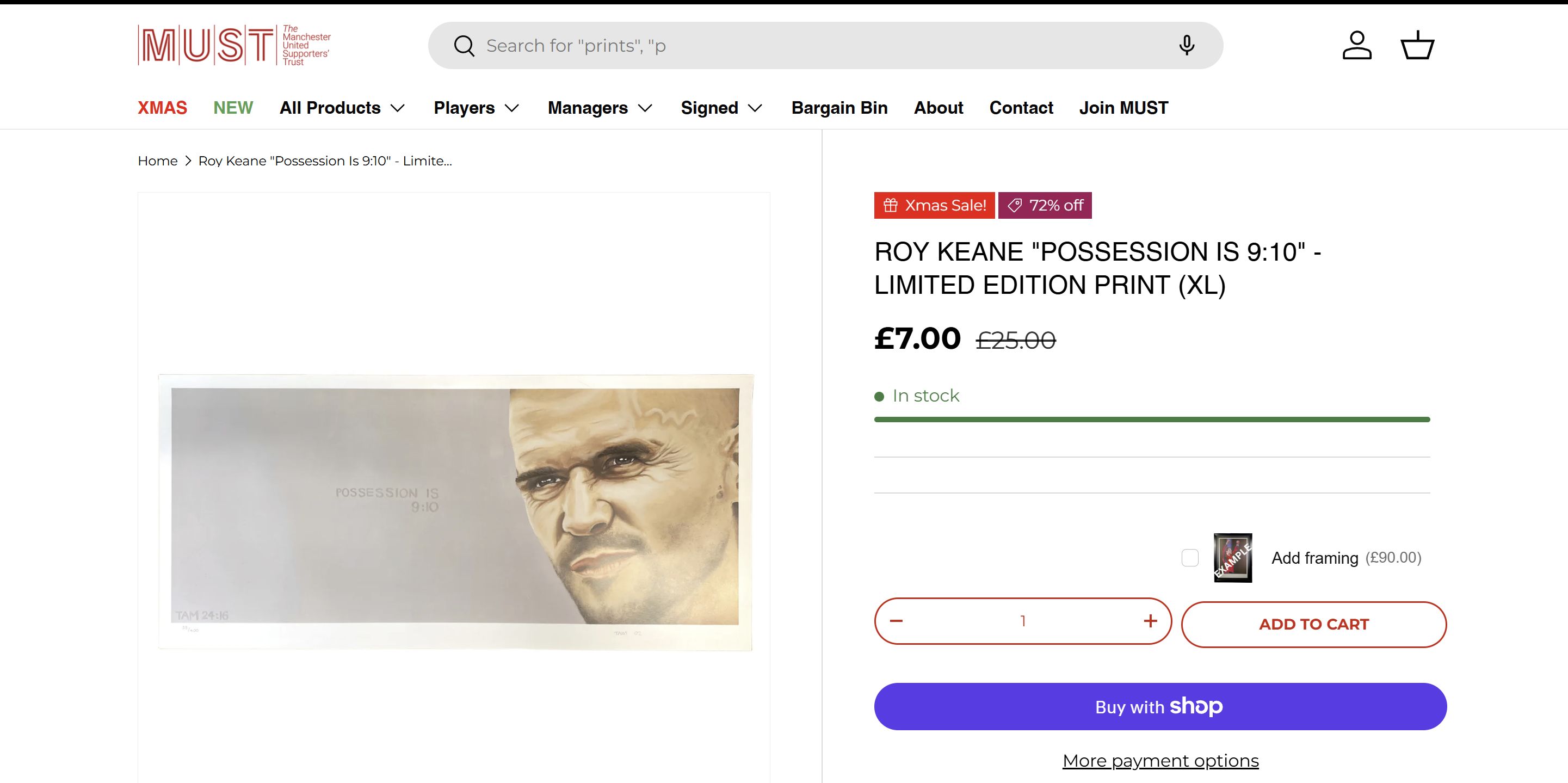
Task: Increase quantity with plus icon
Action: click(x=1150, y=621)
